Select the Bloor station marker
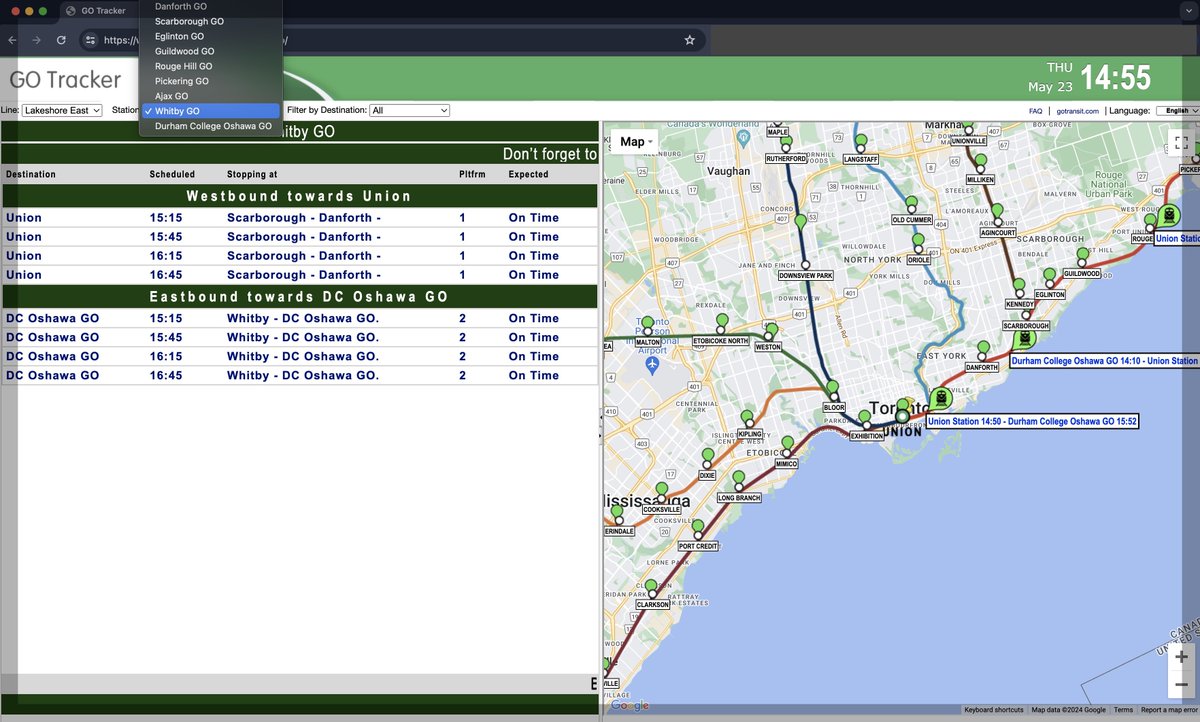This screenshot has width=1200, height=722. pyautogui.click(x=833, y=391)
